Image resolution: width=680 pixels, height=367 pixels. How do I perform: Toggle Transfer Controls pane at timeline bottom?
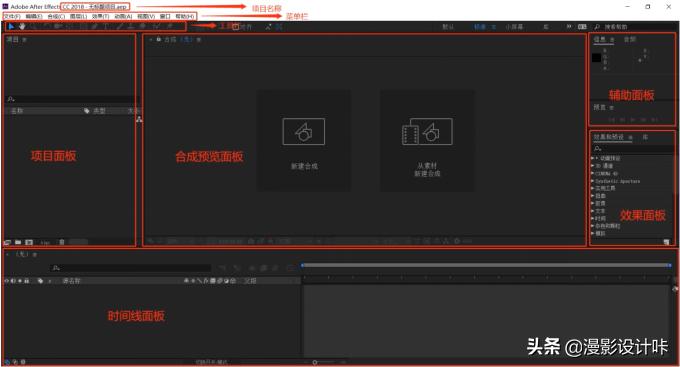click(15, 362)
